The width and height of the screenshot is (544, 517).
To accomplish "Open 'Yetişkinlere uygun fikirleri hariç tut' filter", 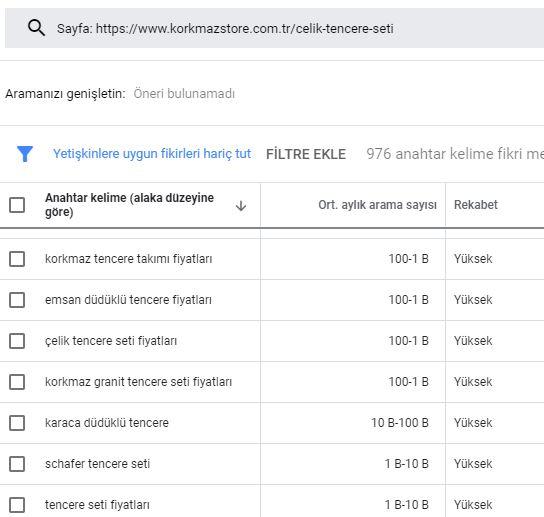I will 152,154.
